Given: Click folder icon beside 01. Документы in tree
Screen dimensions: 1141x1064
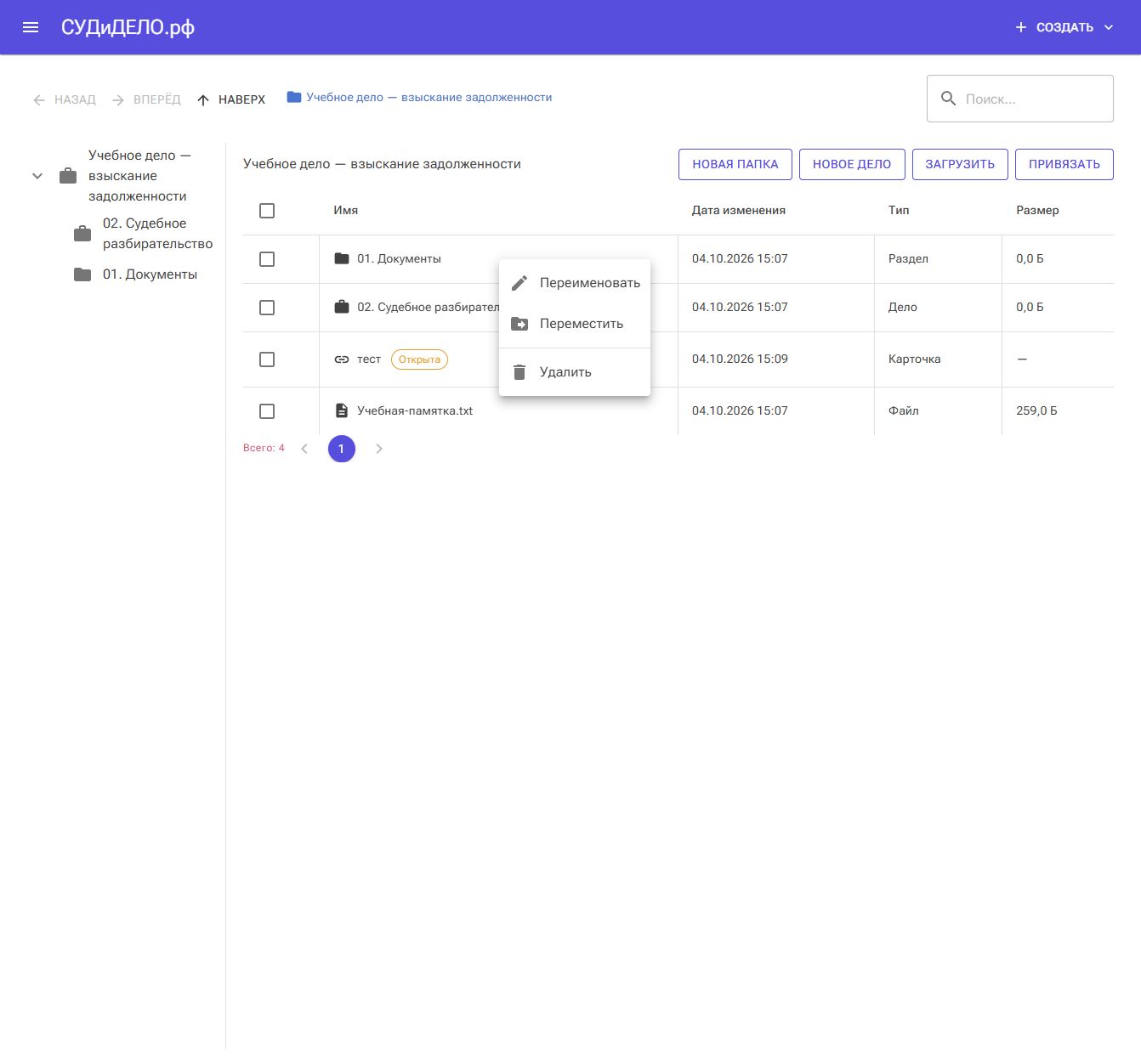Looking at the screenshot, I should [82, 274].
